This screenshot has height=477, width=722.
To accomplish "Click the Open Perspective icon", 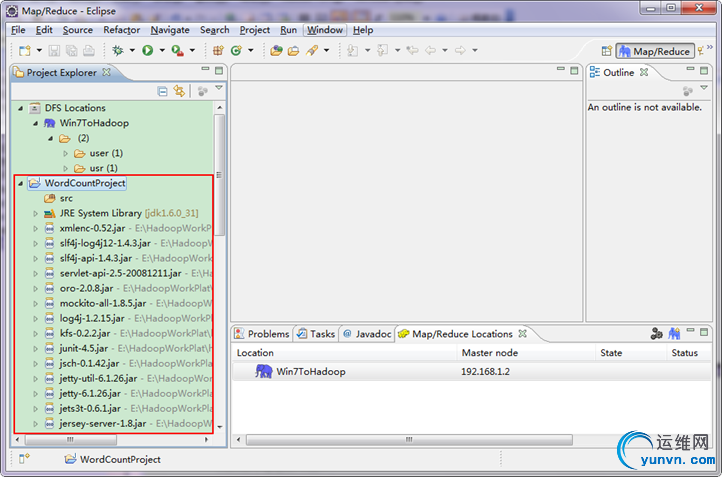I will point(606,51).
